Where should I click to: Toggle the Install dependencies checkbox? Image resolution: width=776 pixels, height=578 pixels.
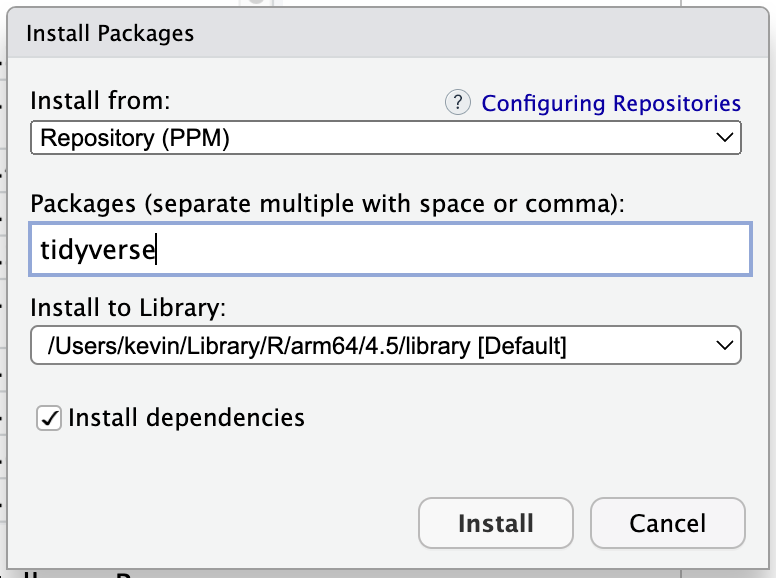[49, 418]
